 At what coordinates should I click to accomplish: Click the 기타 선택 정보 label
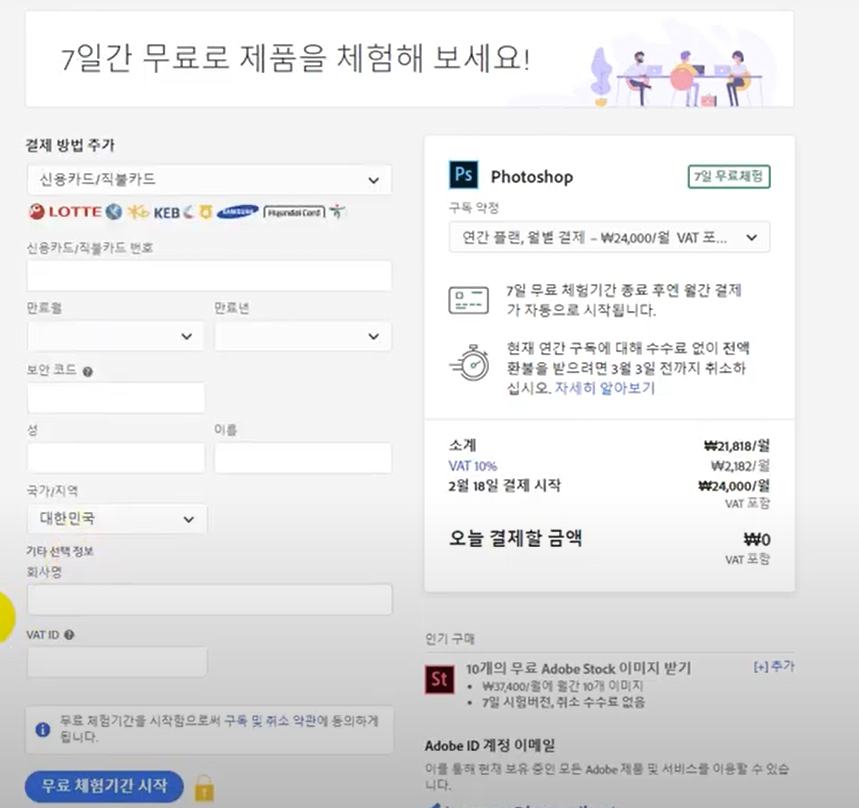[x=60, y=551]
